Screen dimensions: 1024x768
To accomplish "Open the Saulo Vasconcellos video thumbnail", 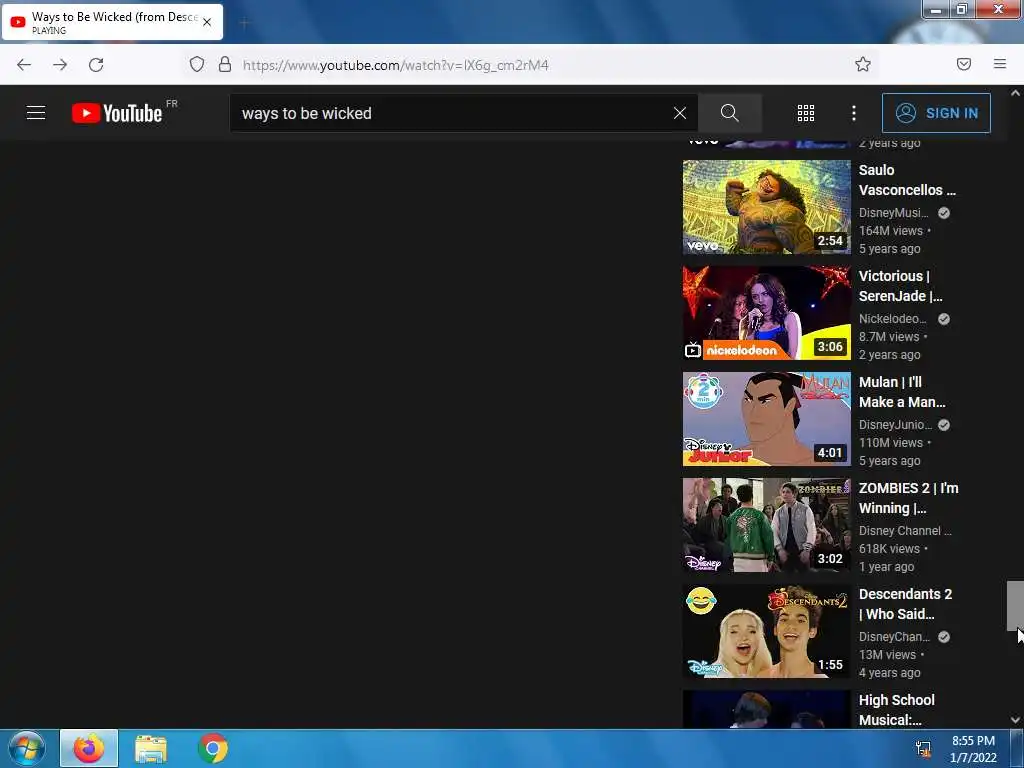I will [767, 207].
